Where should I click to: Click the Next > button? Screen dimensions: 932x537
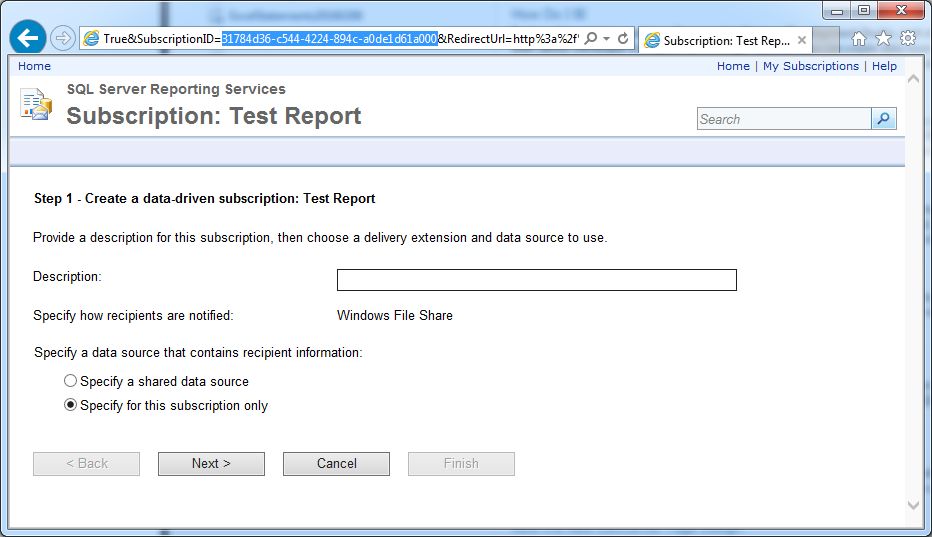click(211, 464)
